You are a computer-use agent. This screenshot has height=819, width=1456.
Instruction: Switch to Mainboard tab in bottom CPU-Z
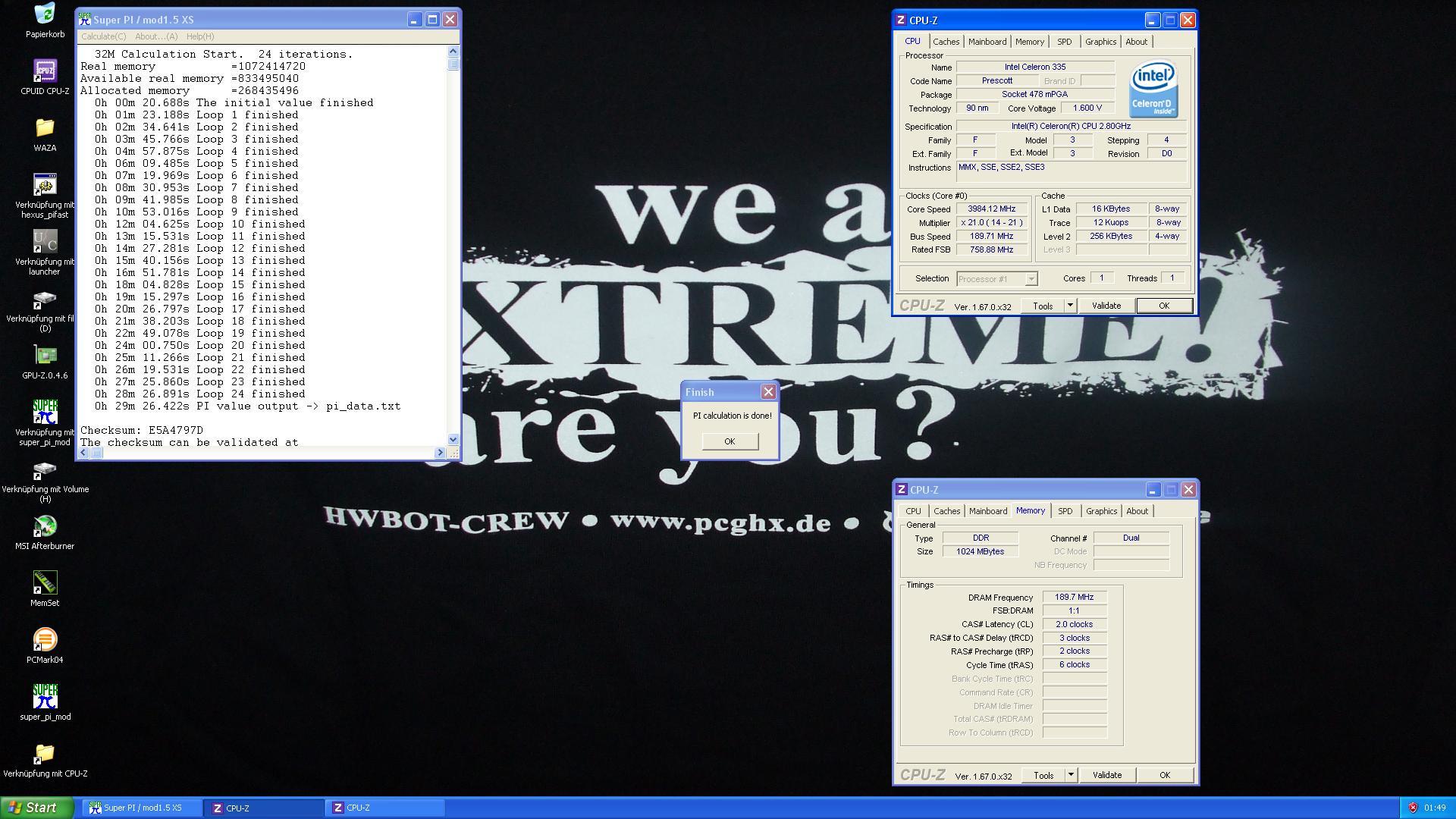pyautogui.click(x=988, y=511)
